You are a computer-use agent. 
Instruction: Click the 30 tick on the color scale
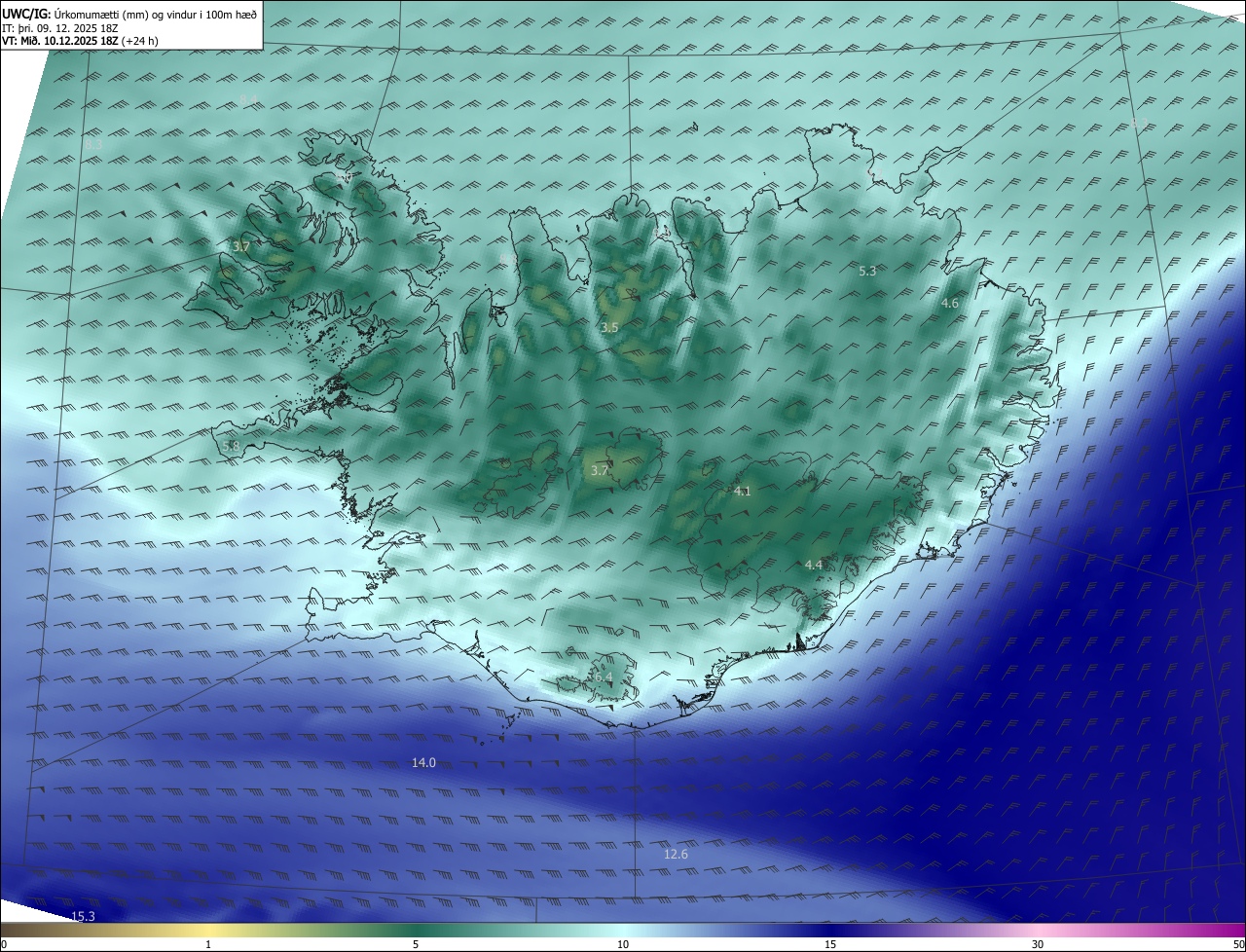click(x=1038, y=944)
